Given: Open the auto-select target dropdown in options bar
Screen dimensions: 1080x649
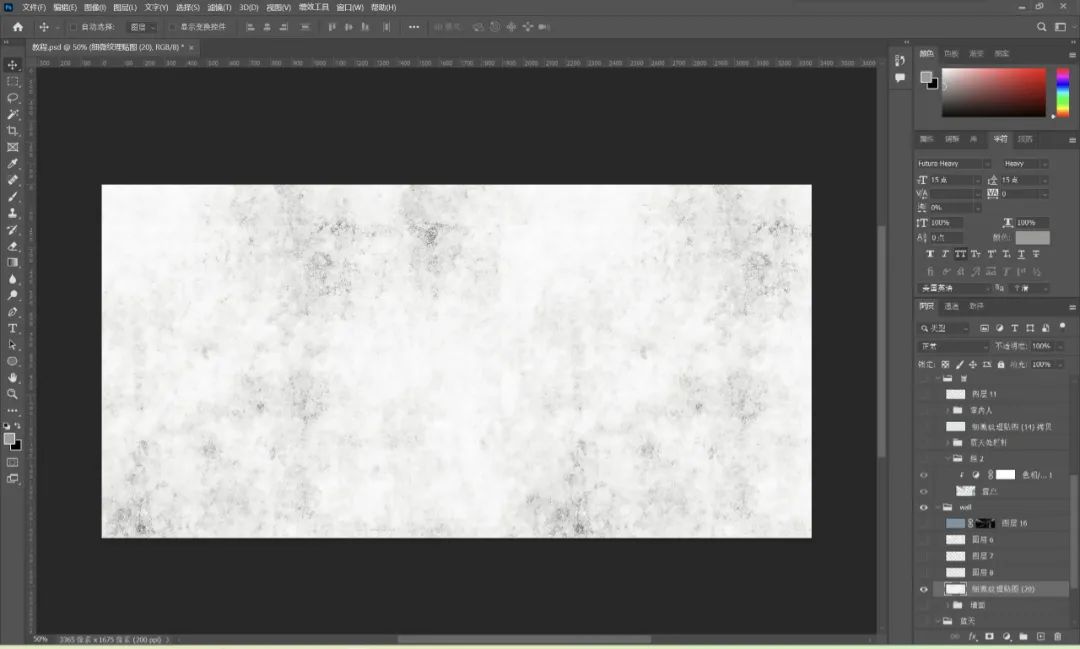Looking at the screenshot, I should point(143,27).
